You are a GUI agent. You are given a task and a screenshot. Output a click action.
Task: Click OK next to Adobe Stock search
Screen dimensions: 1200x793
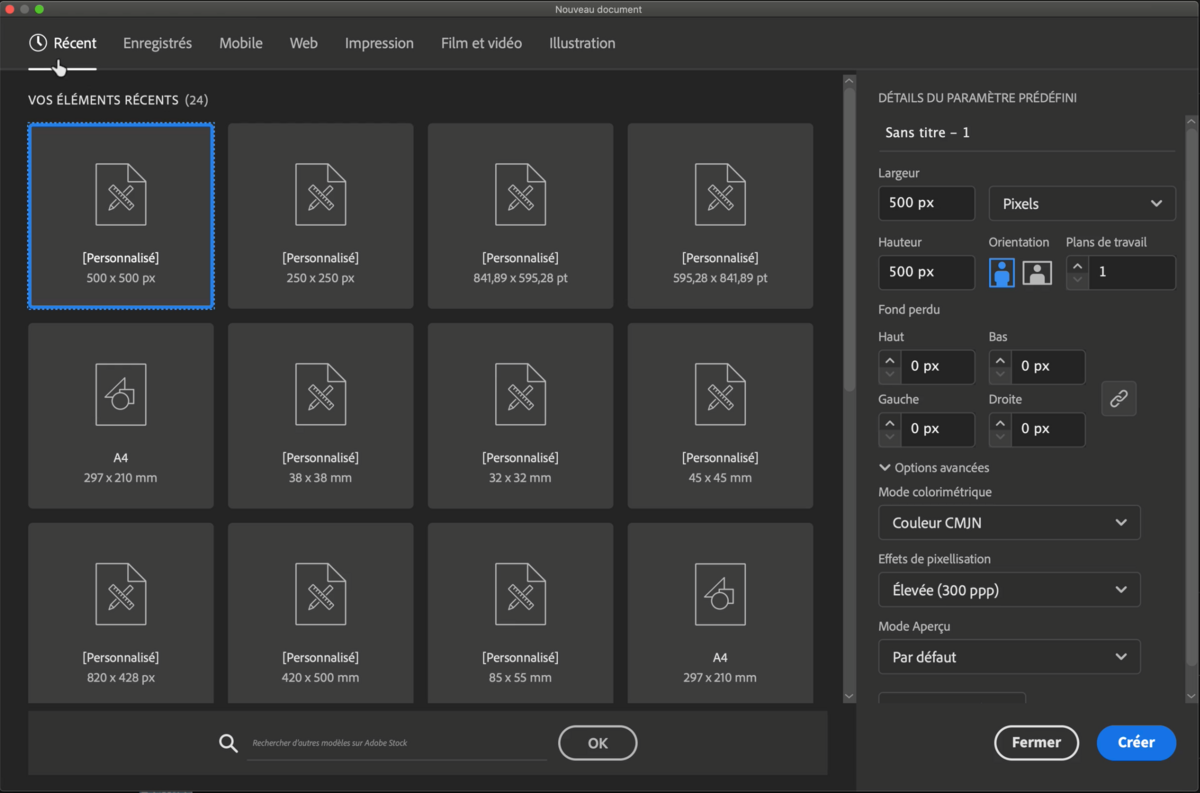597,743
